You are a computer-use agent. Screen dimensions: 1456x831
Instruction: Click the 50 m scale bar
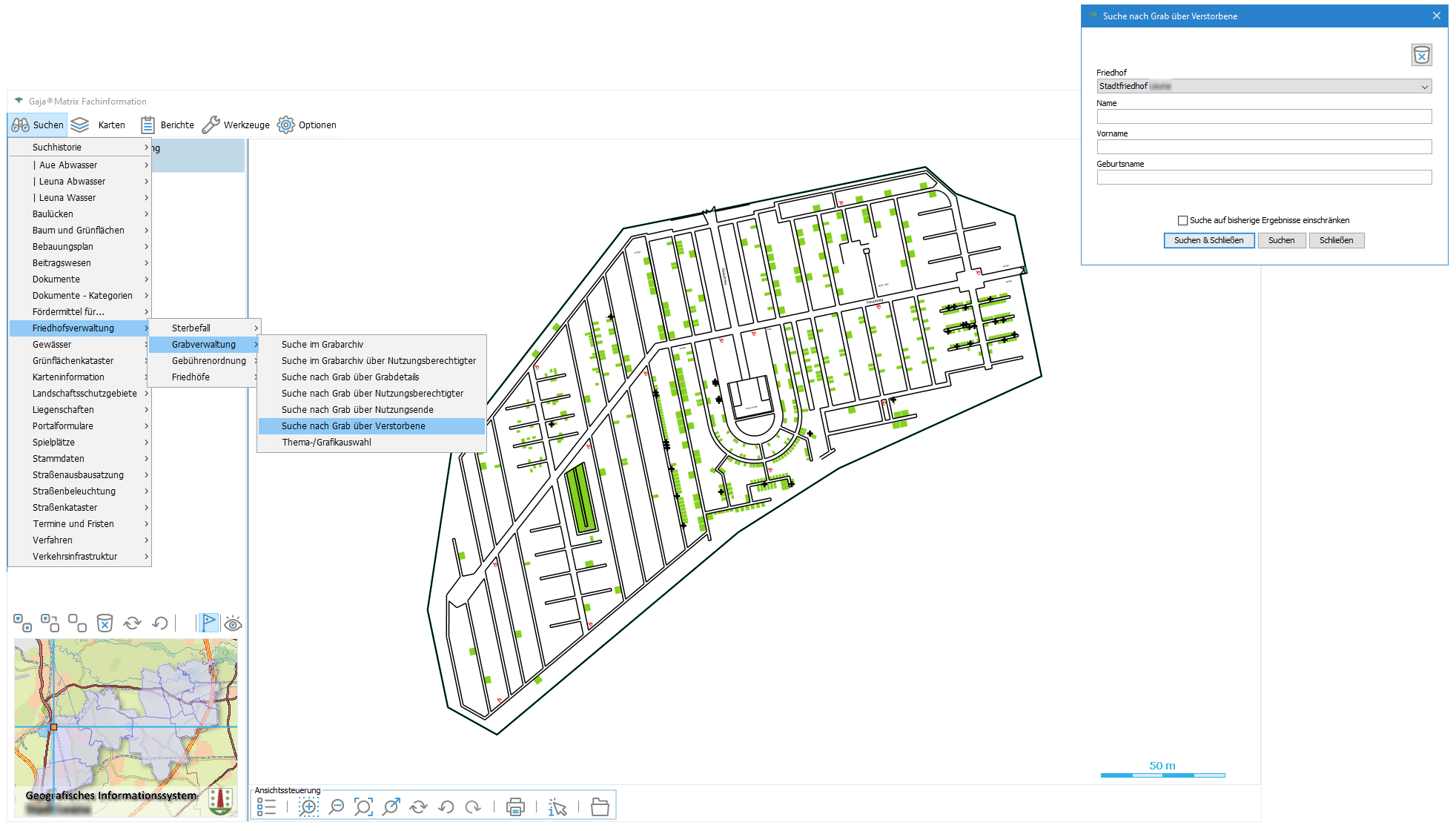tap(1162, 775)
